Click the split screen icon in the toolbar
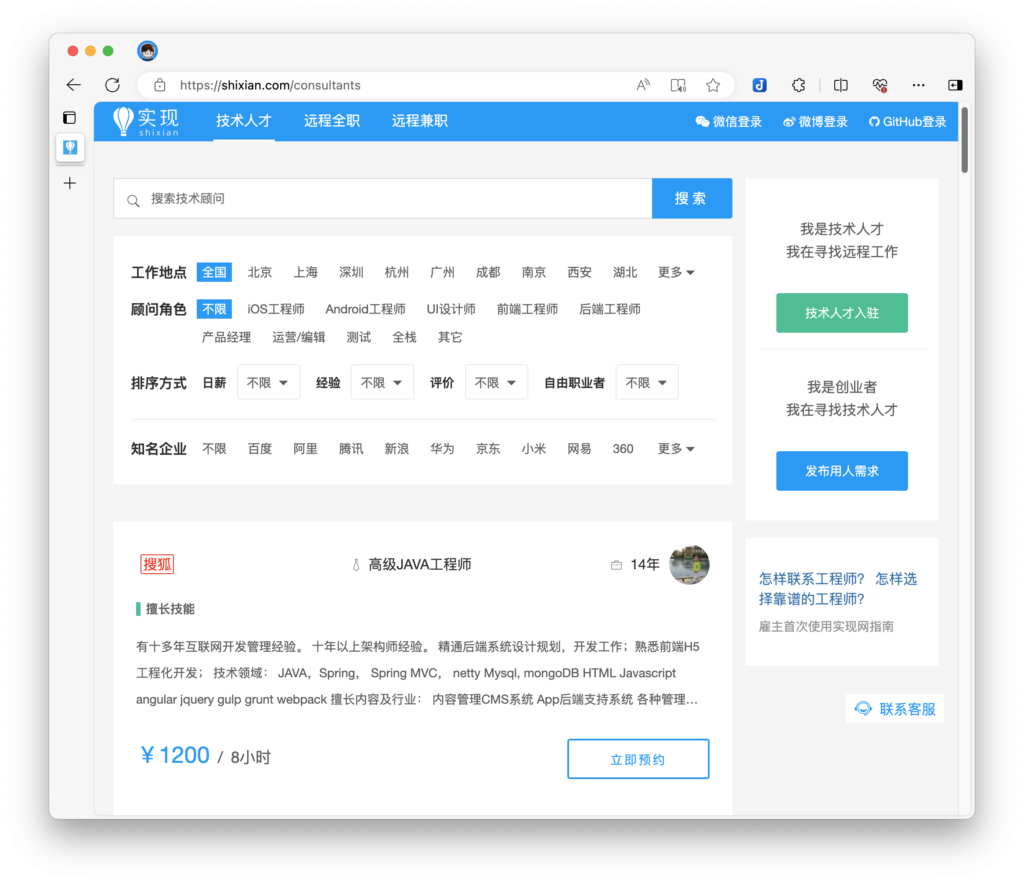Viewport: 1024px width, 884px height. point(840,85)
